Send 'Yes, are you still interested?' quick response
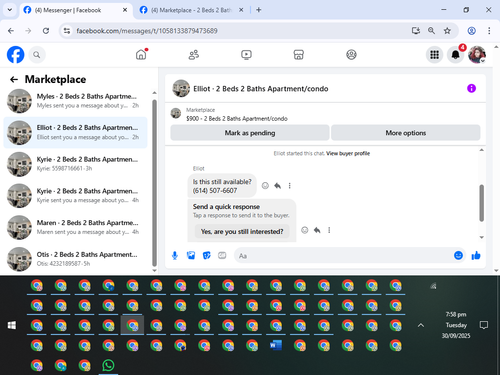This screenshot has width=500, height=375. coord(242,231)
